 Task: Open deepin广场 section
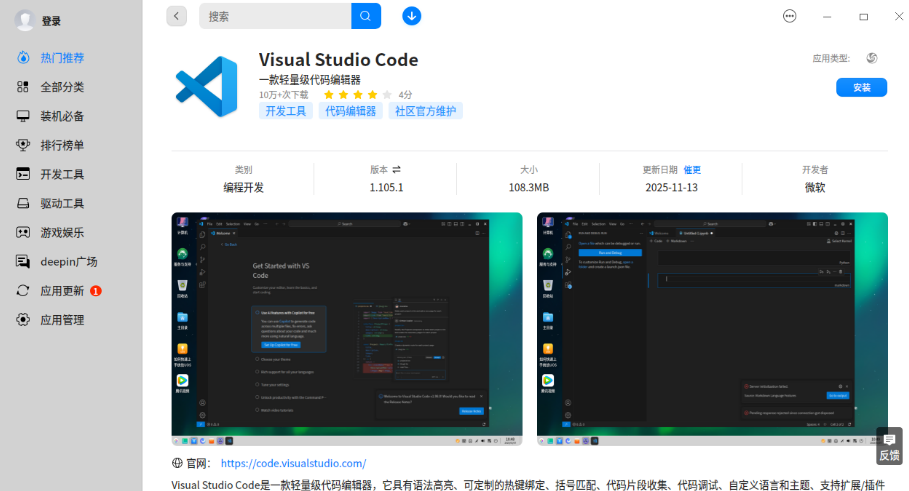(68, 261)
